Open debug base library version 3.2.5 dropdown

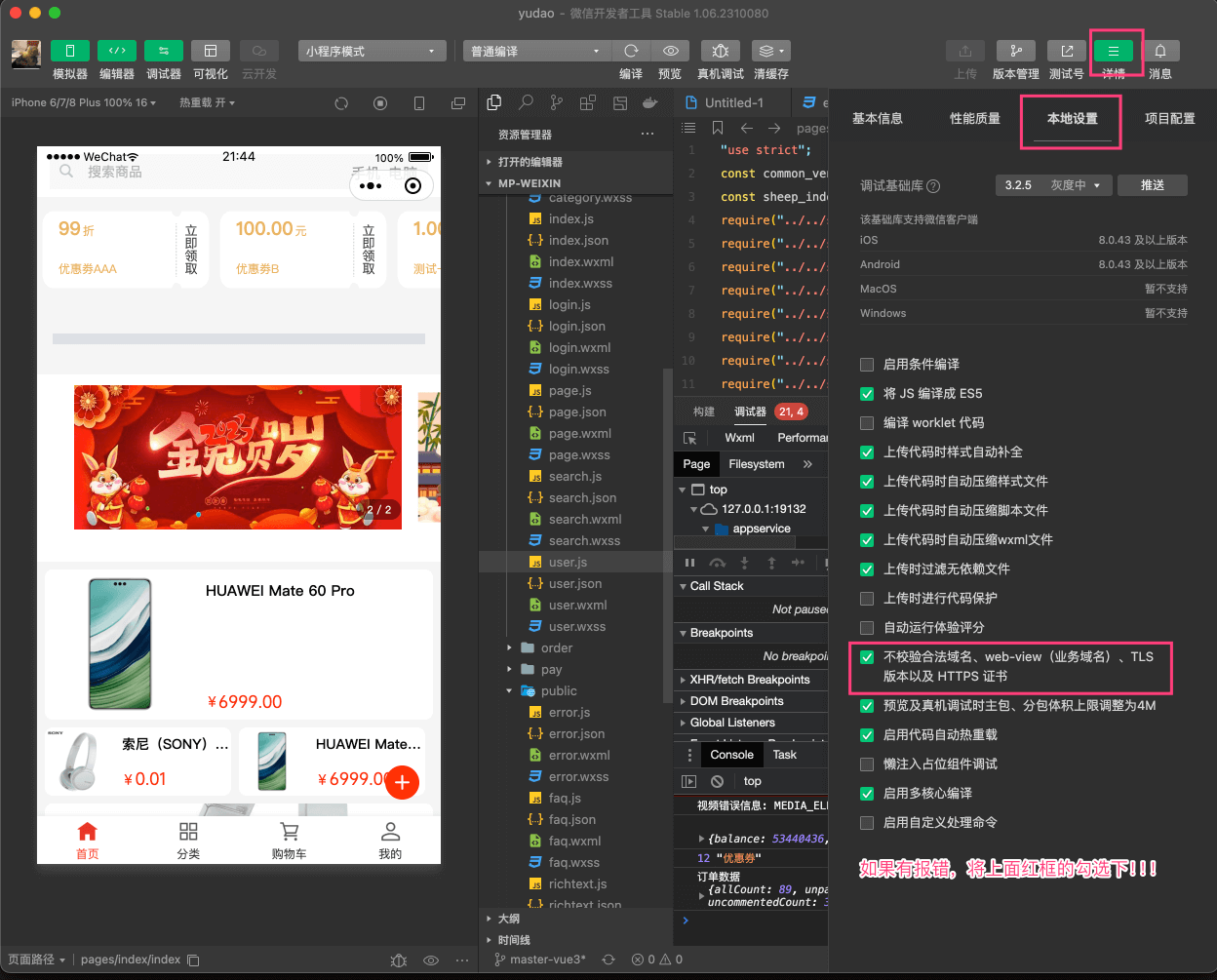tap(1053, 185)
